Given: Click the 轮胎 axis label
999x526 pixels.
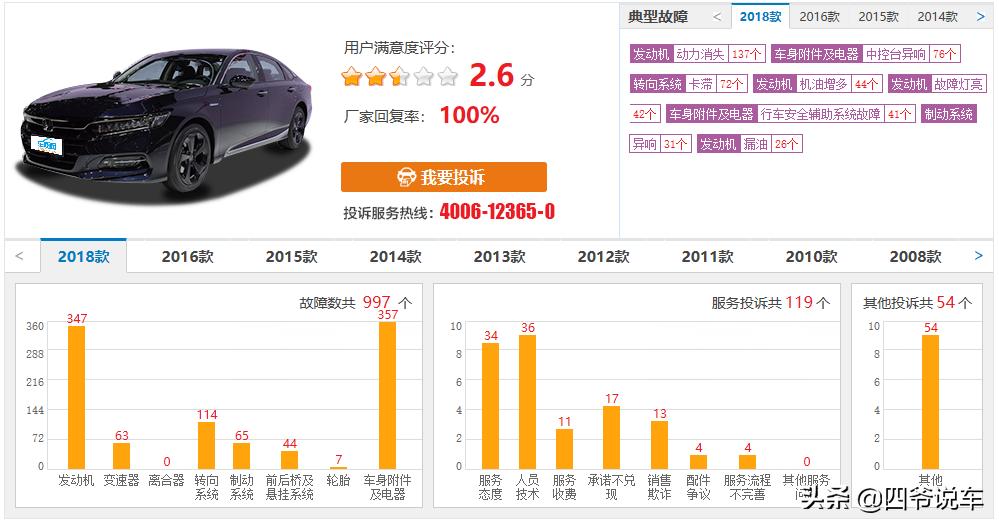Looking at the screenshot, I should pos(338,480).
